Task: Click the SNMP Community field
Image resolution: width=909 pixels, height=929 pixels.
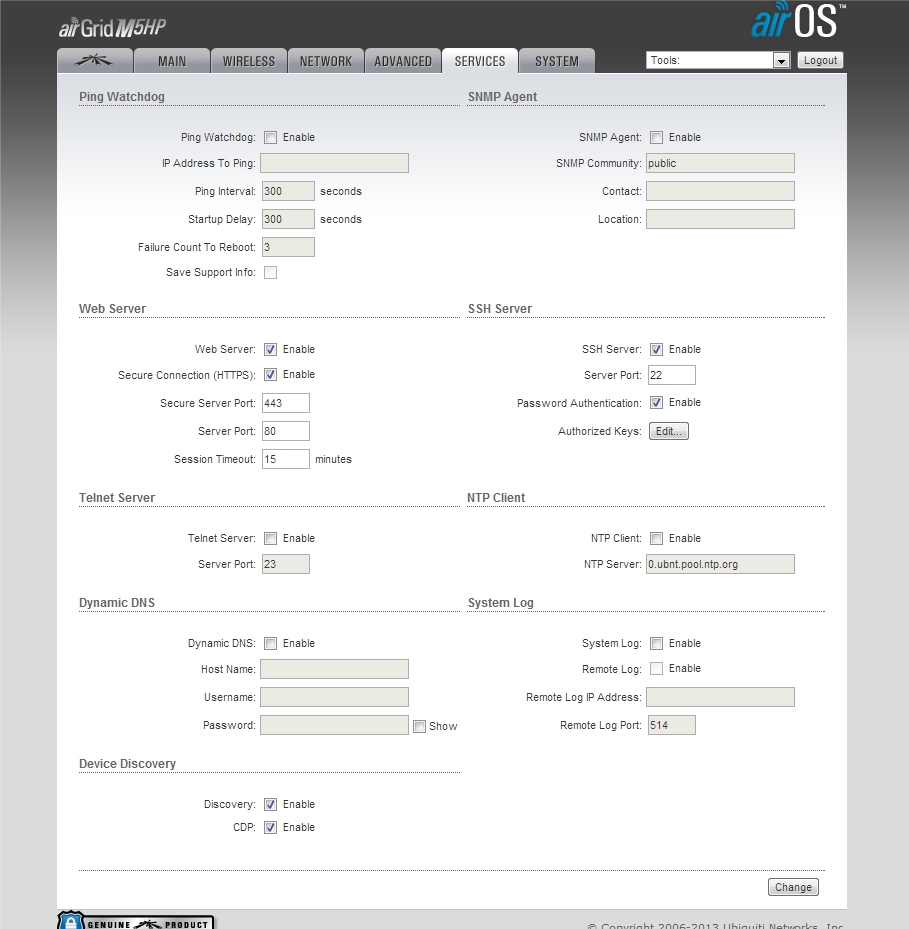Action: tap(720, 163)
